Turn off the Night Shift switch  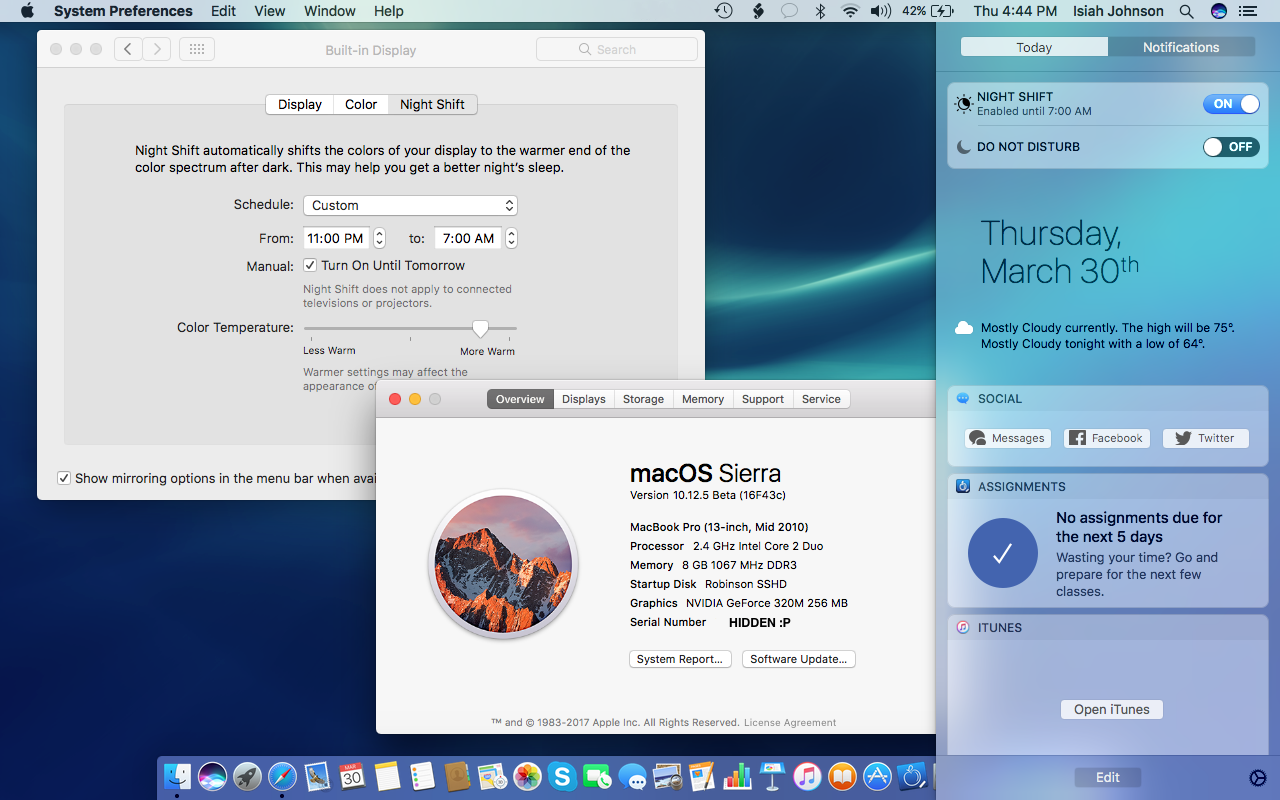pos(1230,104)
